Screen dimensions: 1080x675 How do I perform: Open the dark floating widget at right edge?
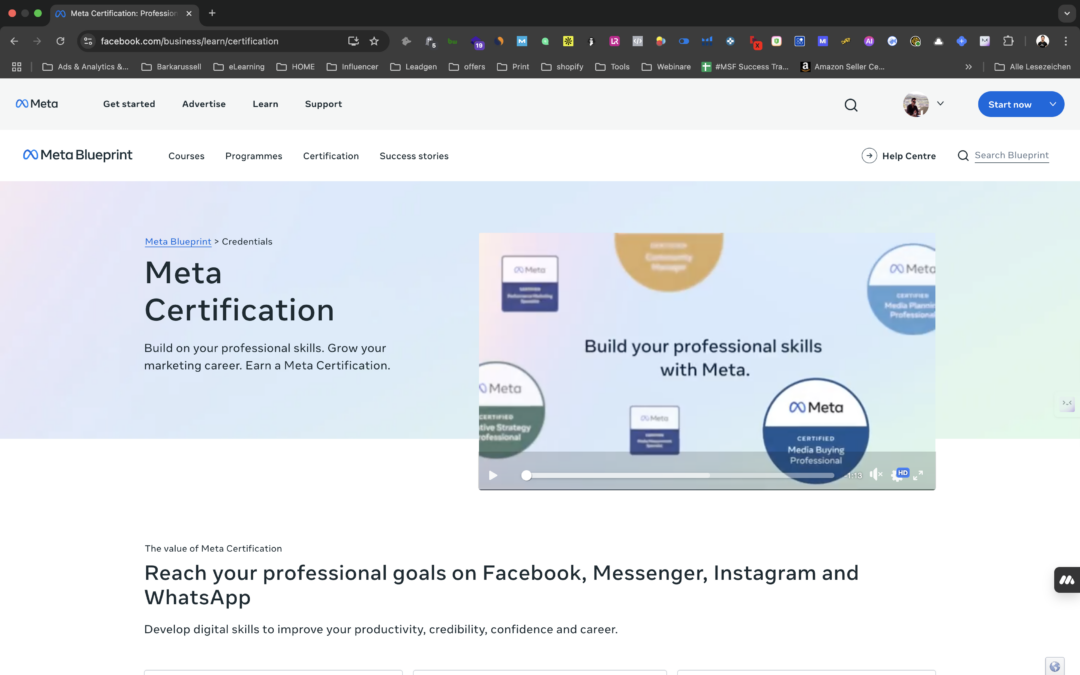(x=1067, y=580)
